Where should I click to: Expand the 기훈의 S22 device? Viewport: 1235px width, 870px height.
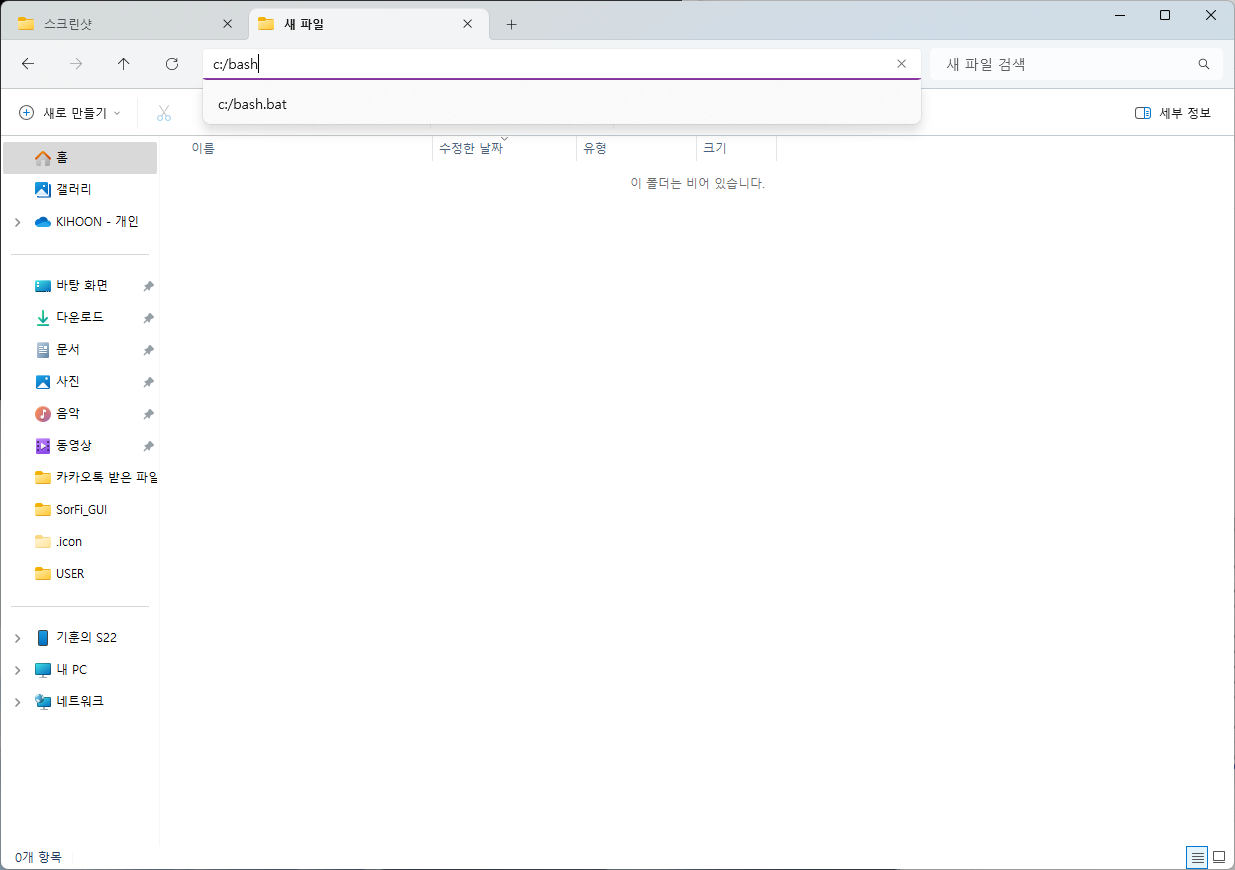click(18, 638)
